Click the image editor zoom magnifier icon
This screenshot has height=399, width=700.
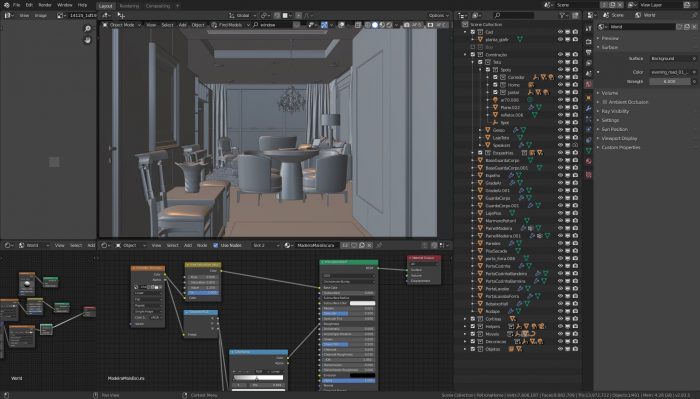click(88, 29)
